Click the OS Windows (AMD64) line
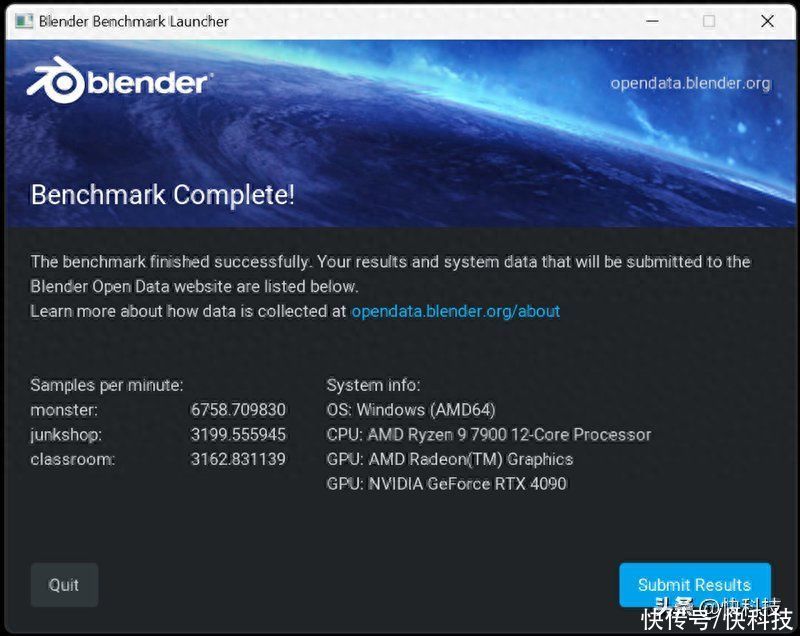The height and width of the screenshot is (636, 800). [411, 410]
